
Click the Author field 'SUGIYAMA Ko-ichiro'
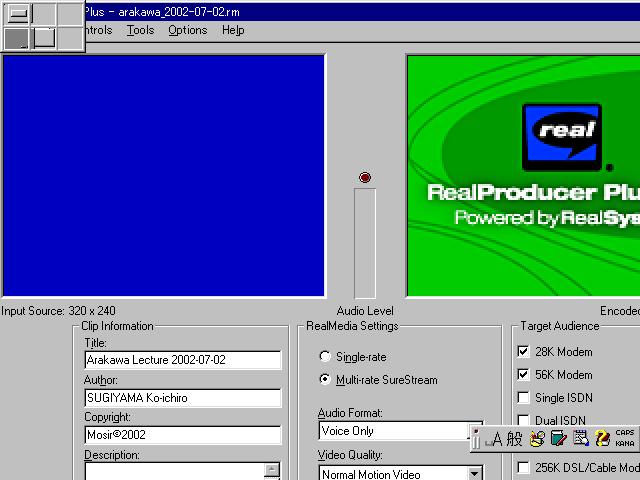point(183,398)
